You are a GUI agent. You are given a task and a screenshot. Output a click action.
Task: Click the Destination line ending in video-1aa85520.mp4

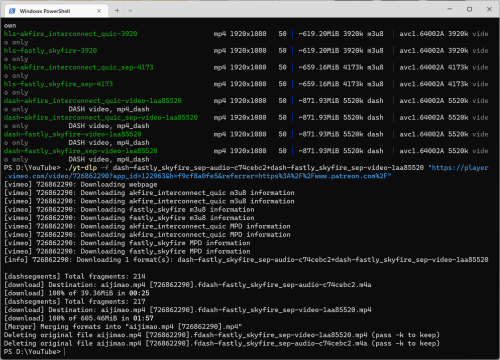[188, 310]
